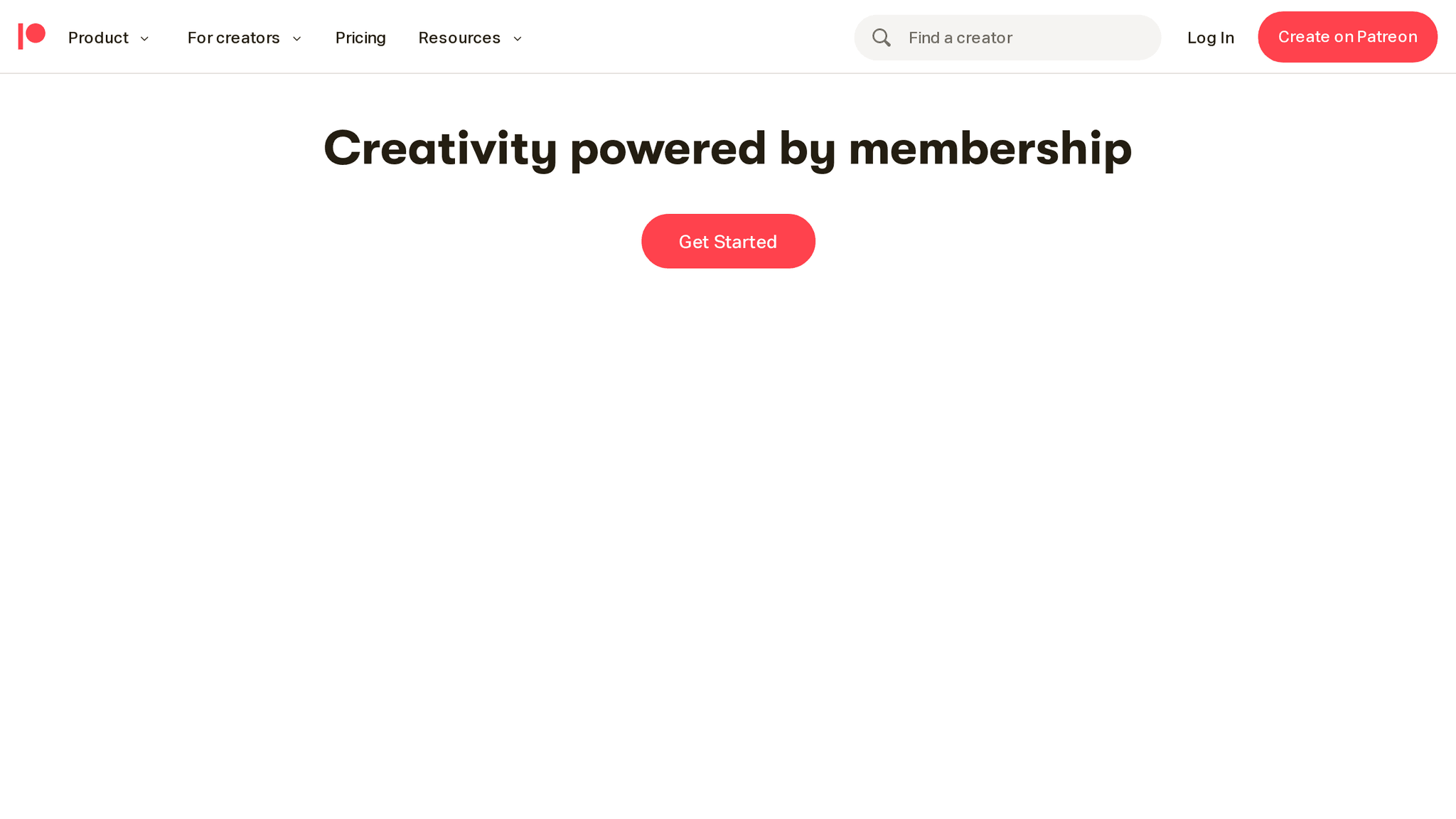The image size is (1456, 819).
Task: Return home via the Patreon logo
Action: coord(31,36)
